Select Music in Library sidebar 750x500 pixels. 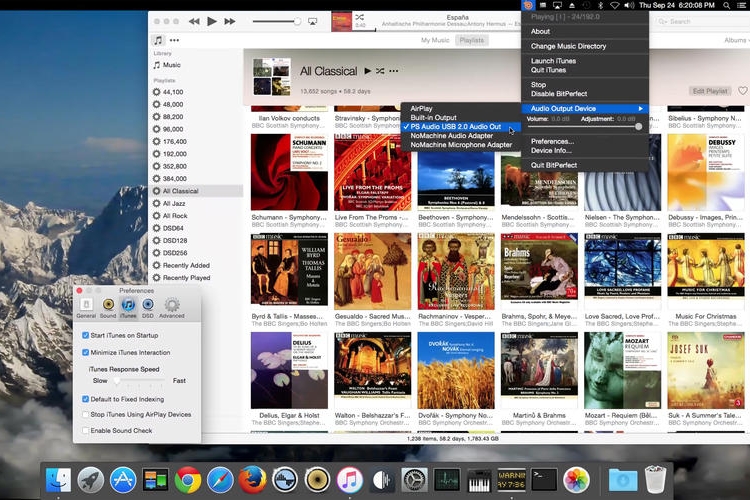195,65
